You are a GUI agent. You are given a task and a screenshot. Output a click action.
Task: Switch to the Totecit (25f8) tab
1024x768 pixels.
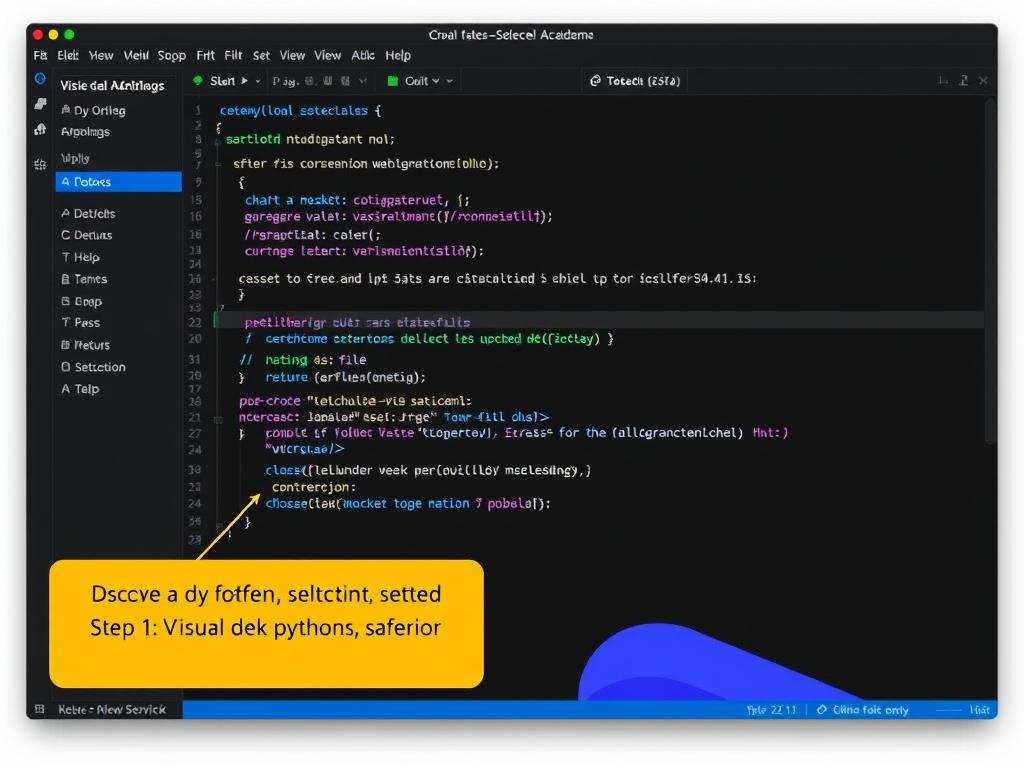[x=635, y=81]
